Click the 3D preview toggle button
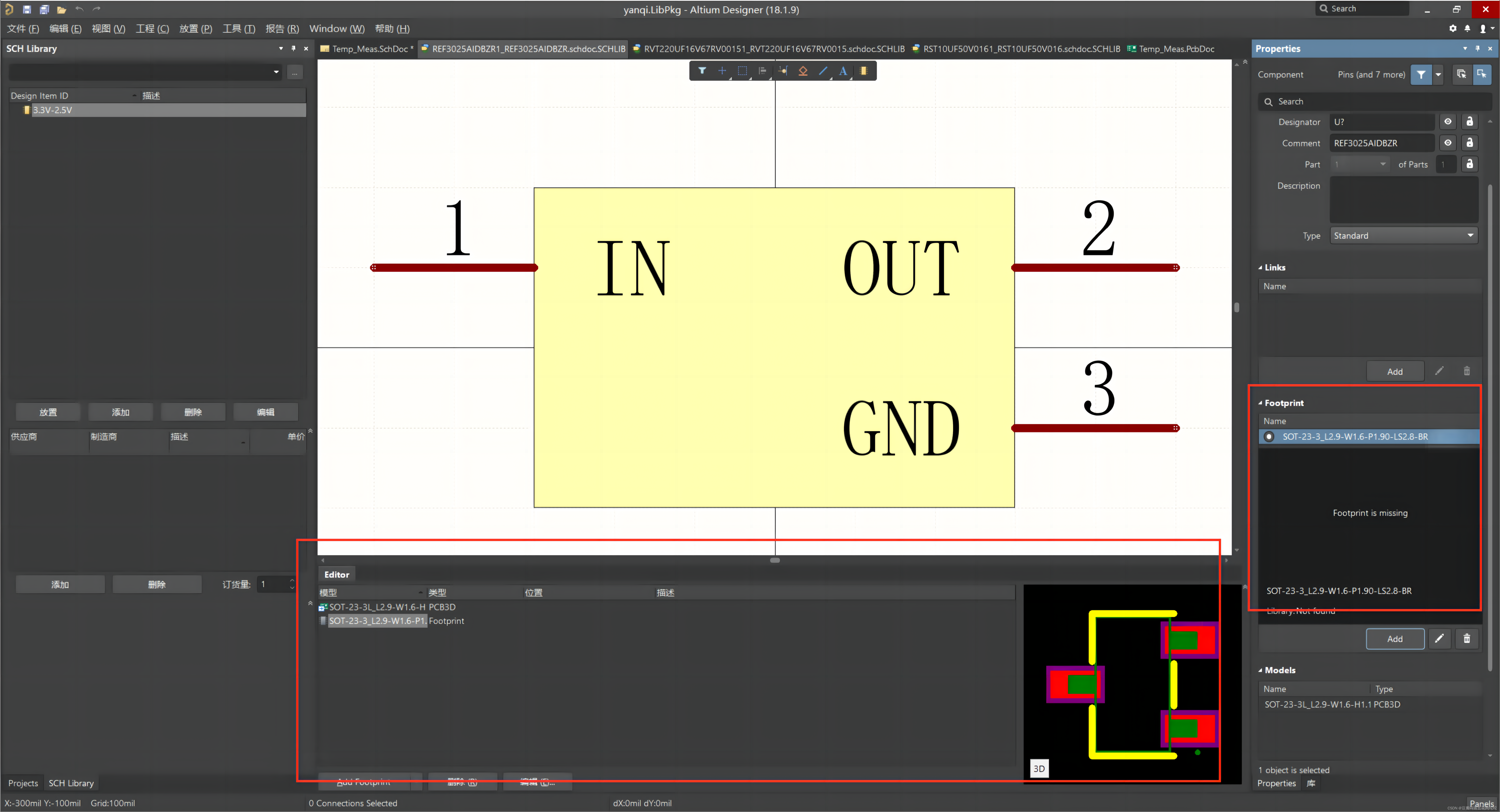The width and height of the screenshot is (1500, 812). 1039,768
